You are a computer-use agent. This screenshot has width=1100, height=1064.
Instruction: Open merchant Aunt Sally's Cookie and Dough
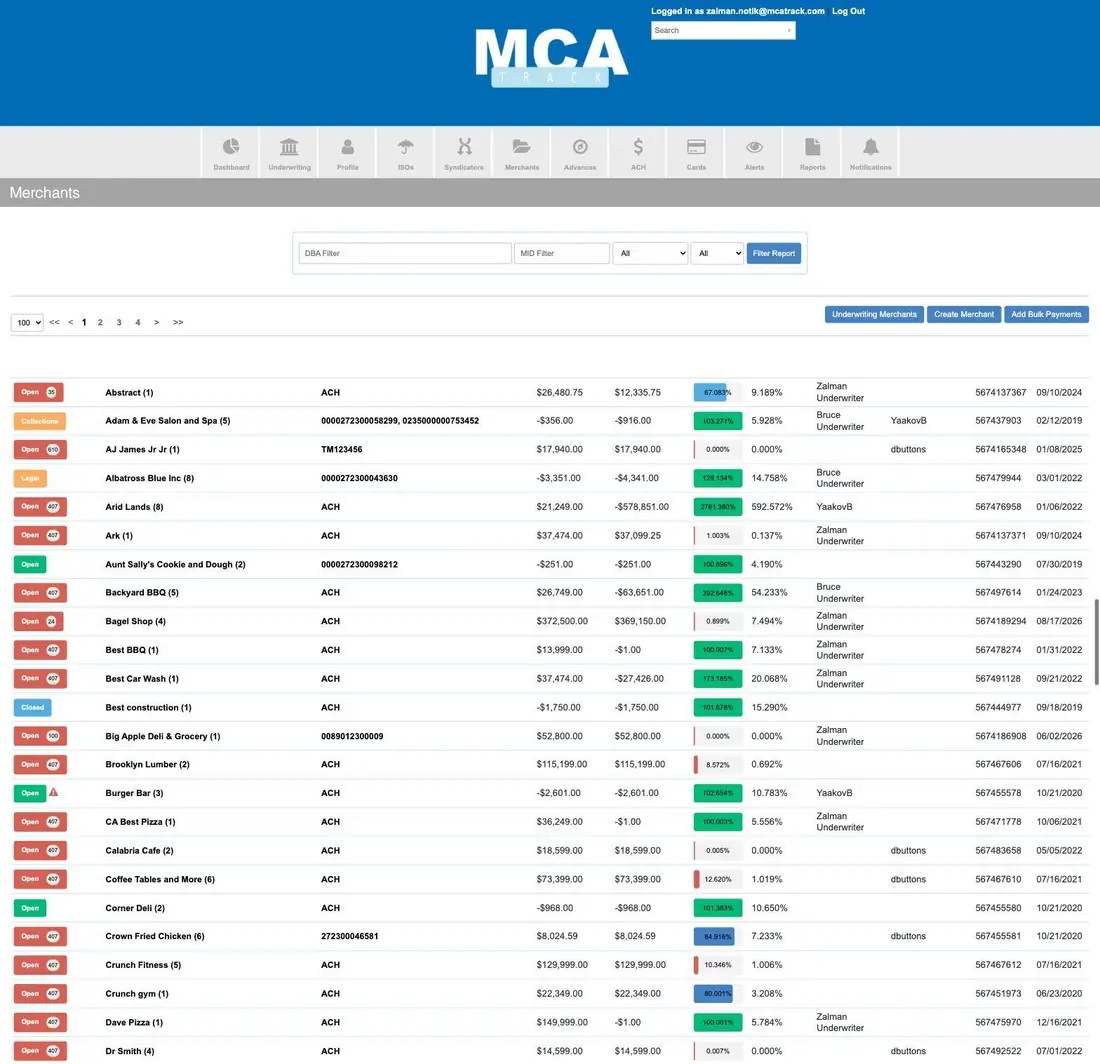pos(175,564)
